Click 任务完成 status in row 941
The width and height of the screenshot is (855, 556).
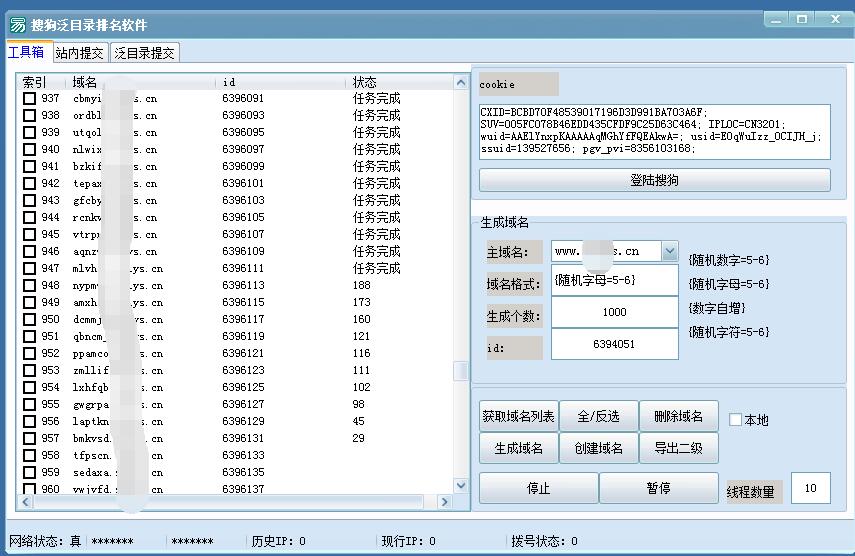coord(376,166)
